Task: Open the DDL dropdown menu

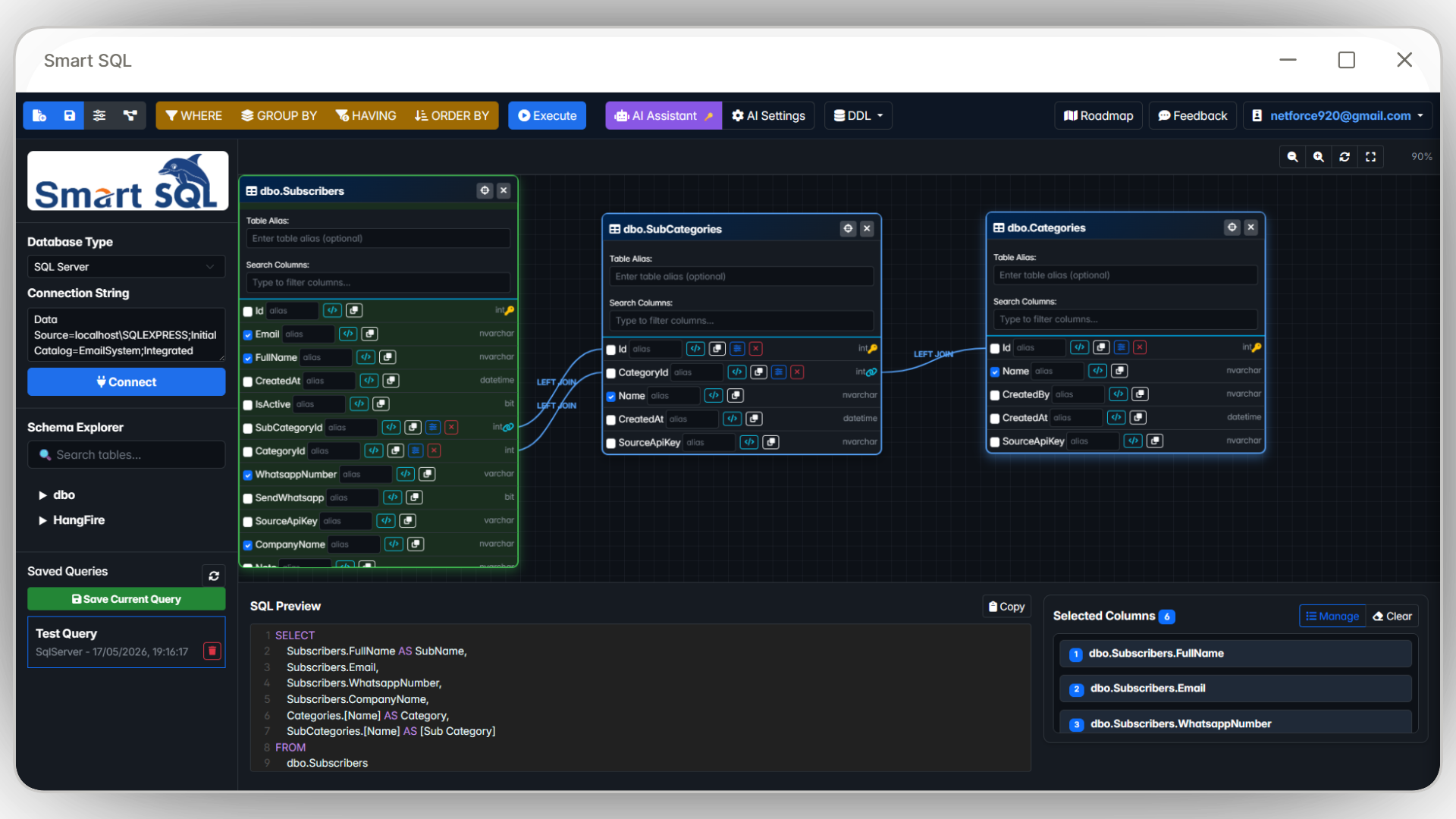Action: coord(858,115)
